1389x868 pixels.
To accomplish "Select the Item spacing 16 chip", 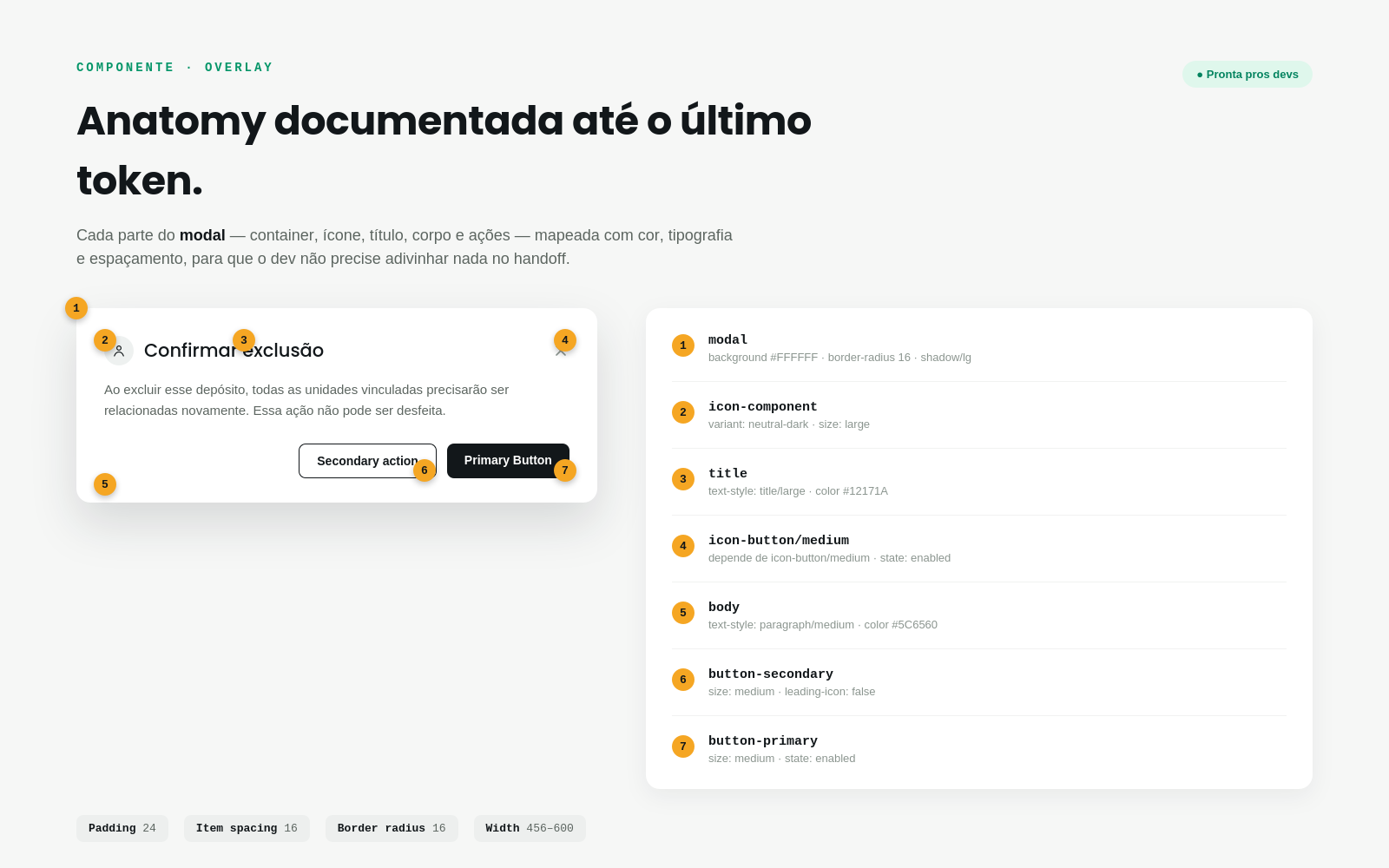I will coord(247,828).
